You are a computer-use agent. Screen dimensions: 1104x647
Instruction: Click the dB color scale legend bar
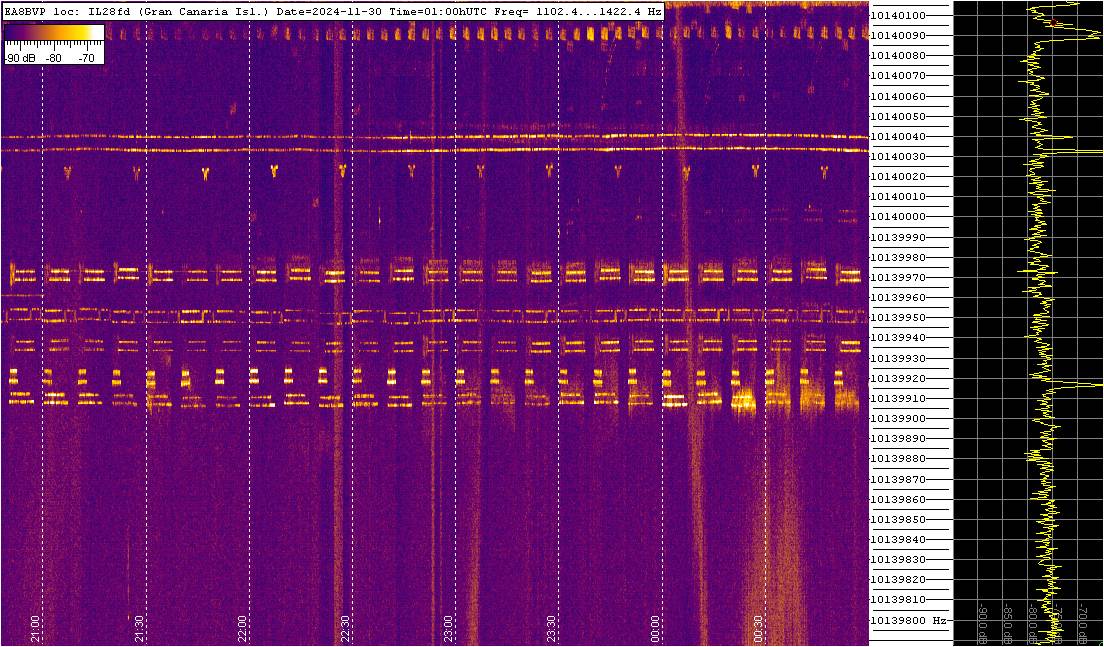tap(54, 33)
